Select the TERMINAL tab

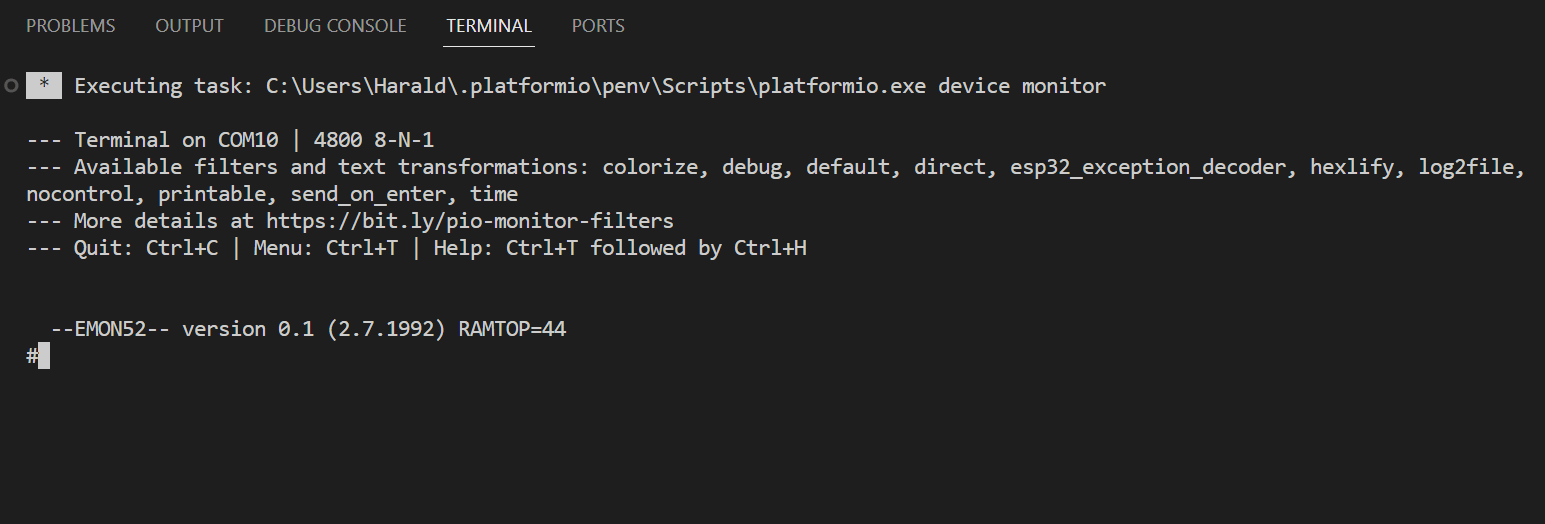489,26
